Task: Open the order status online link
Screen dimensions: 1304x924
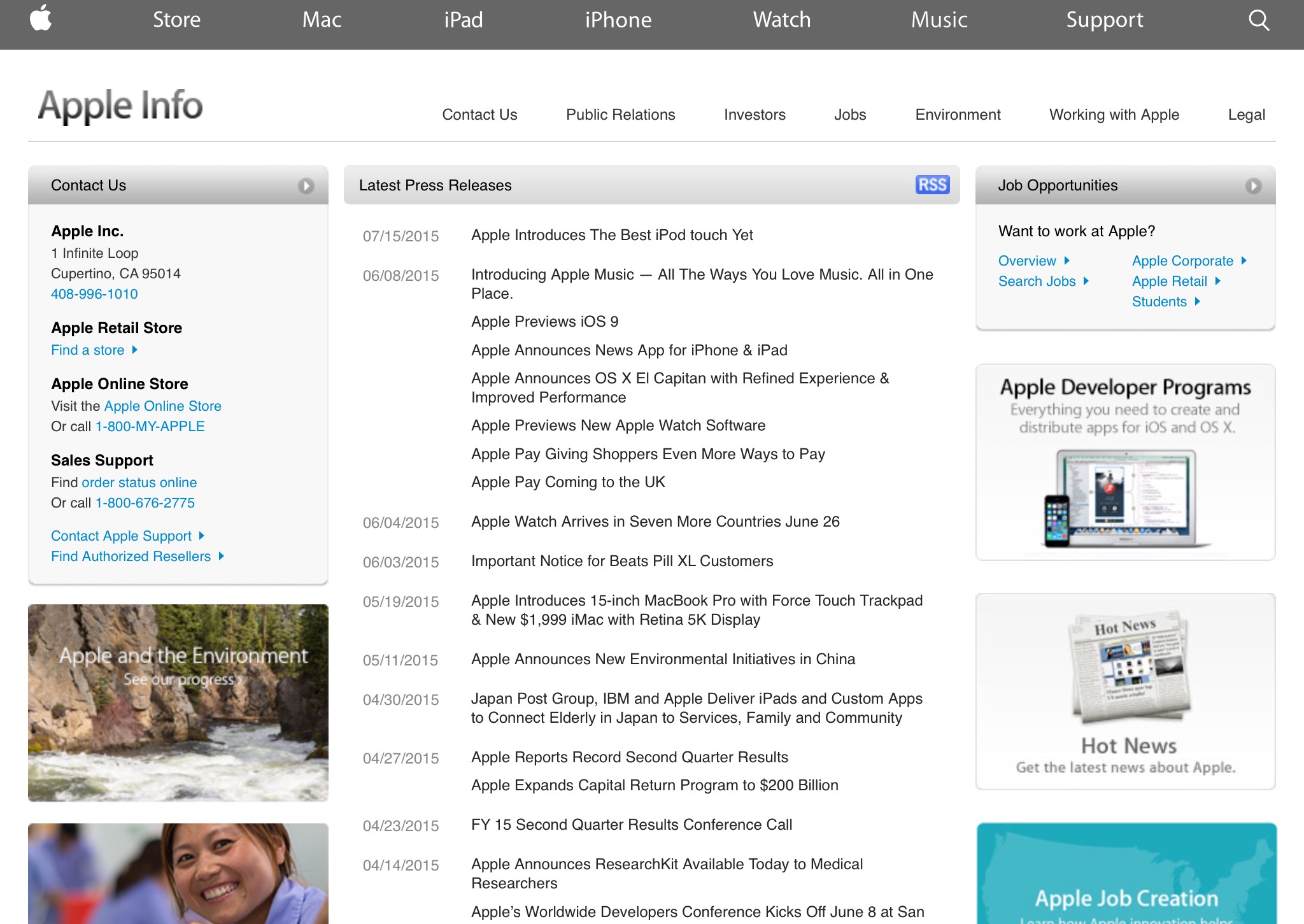Action: (139, 483)
